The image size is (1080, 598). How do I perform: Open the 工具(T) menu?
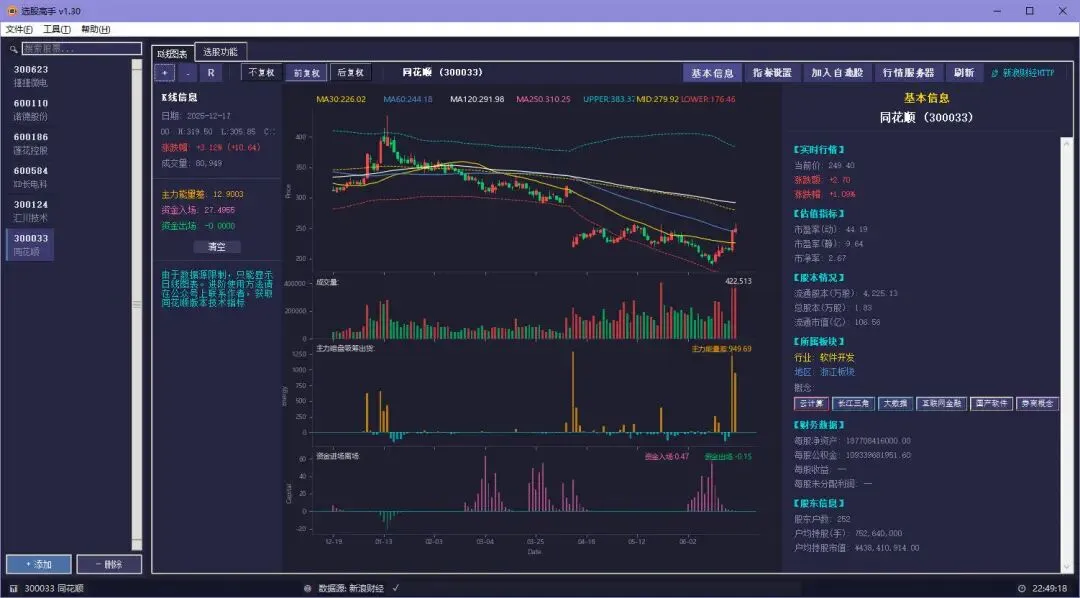pyautogui.click(x=56, y=29)
